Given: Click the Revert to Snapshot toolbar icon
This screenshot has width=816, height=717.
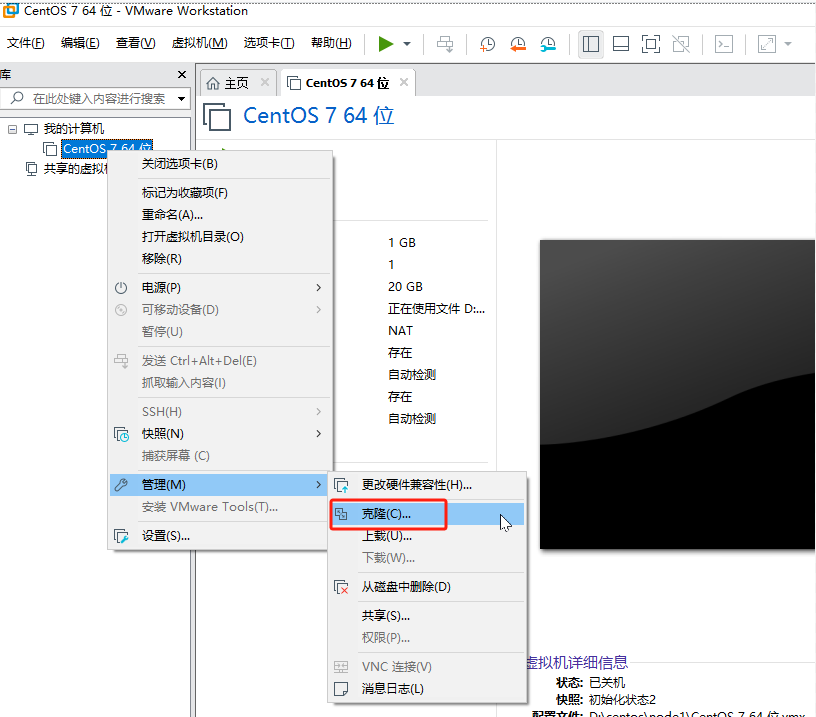Looking at the screenshot, I should point(518,44).
